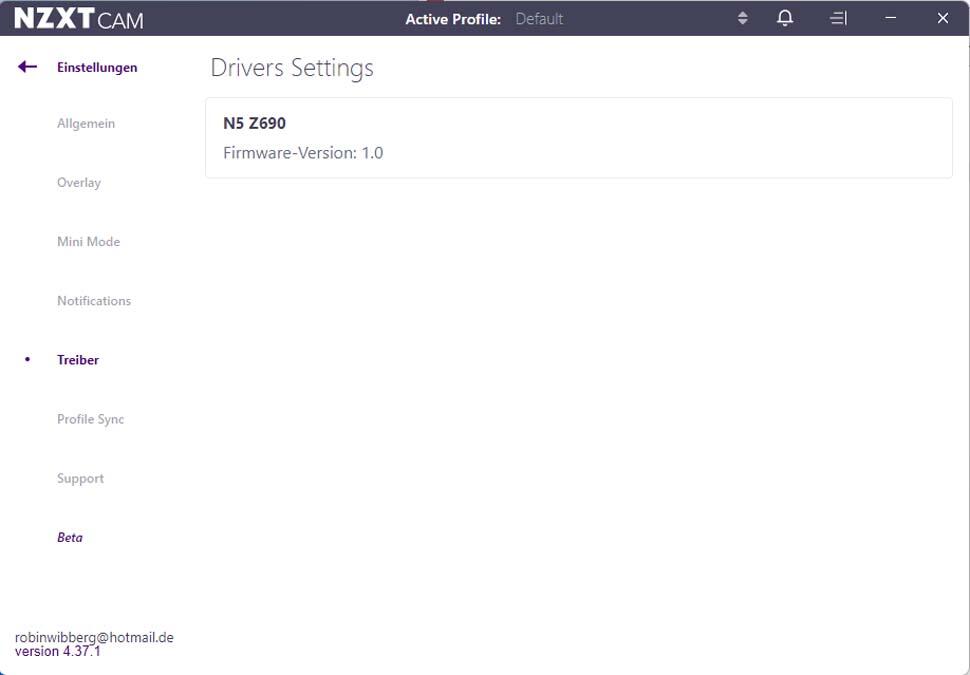
Task: Open the Overlay settings section
Action: 79,183
